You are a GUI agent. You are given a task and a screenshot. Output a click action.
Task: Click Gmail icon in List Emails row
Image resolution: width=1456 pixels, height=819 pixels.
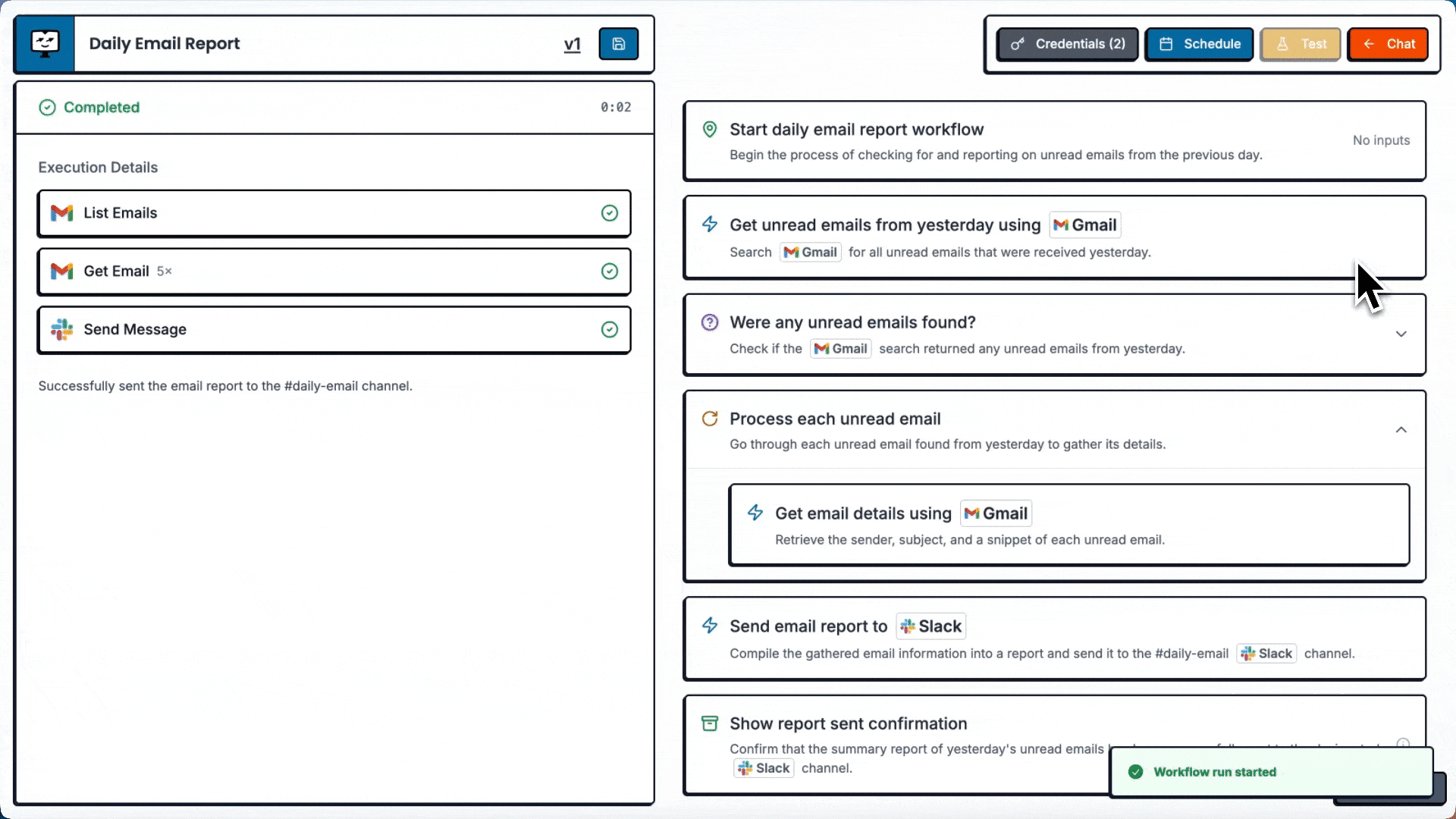[61, 213]
